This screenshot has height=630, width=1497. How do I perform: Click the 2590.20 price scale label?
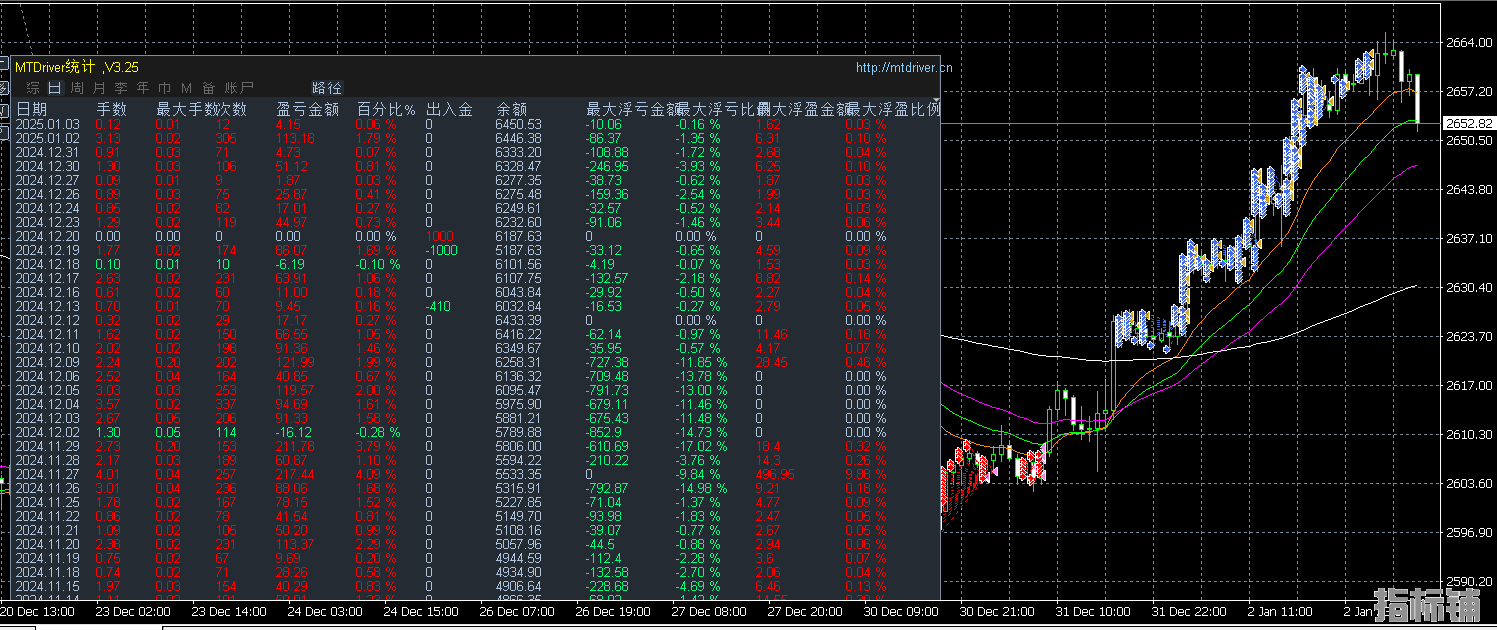(x=1469, y=581)
